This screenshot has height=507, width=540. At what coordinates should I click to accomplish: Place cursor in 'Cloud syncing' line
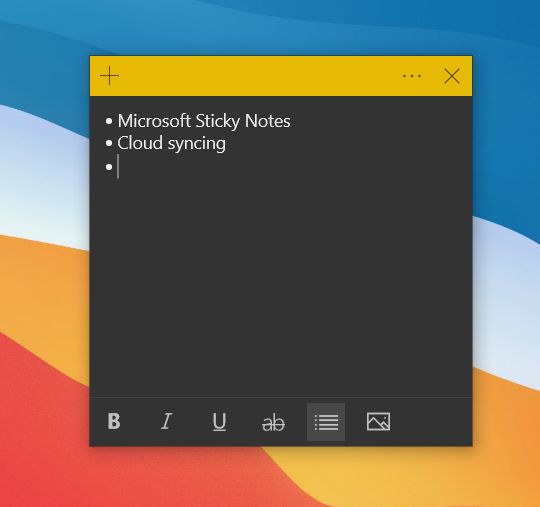(172, 143)
